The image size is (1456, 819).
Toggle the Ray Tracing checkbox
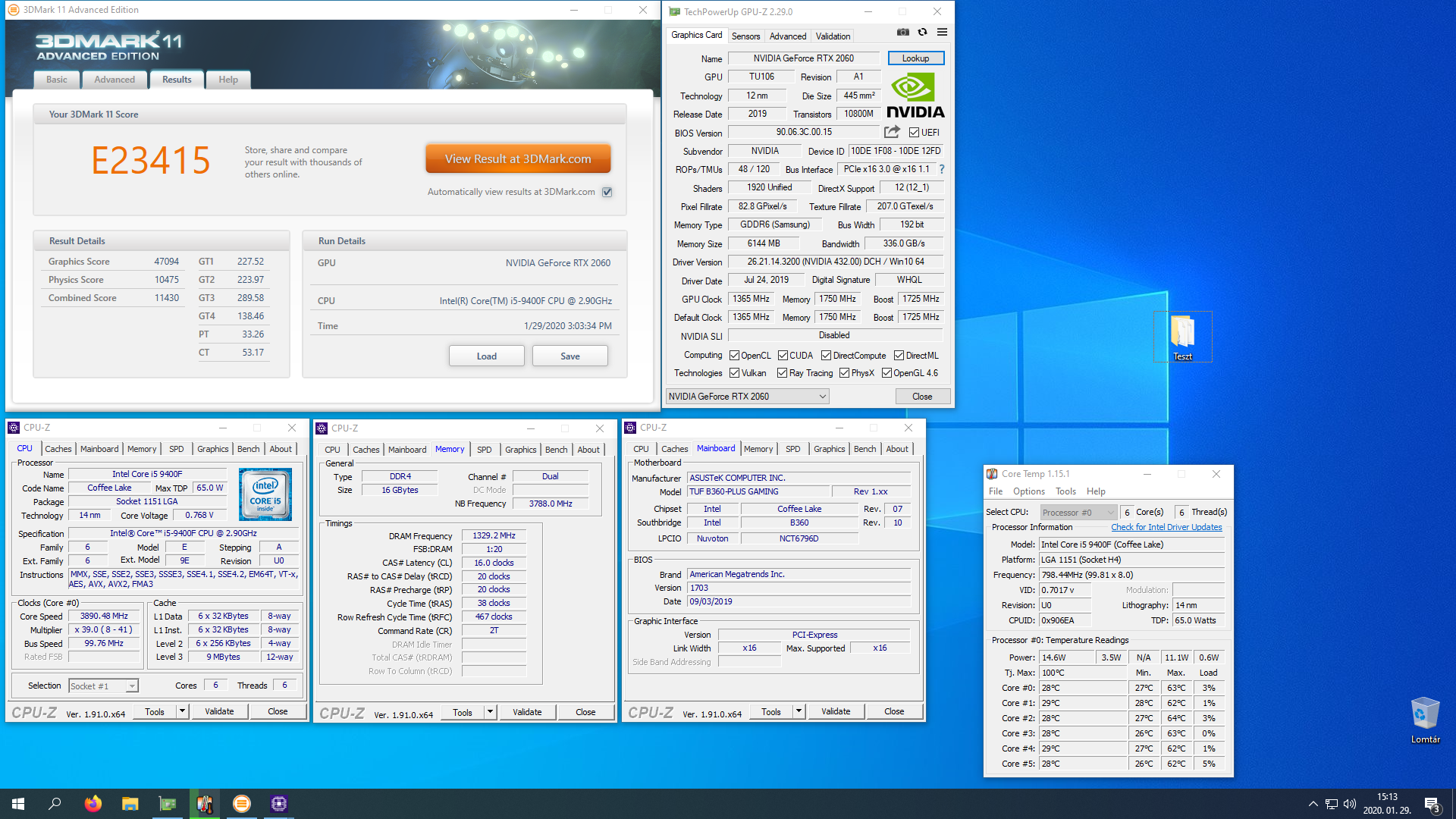click(x=782, y=373)
